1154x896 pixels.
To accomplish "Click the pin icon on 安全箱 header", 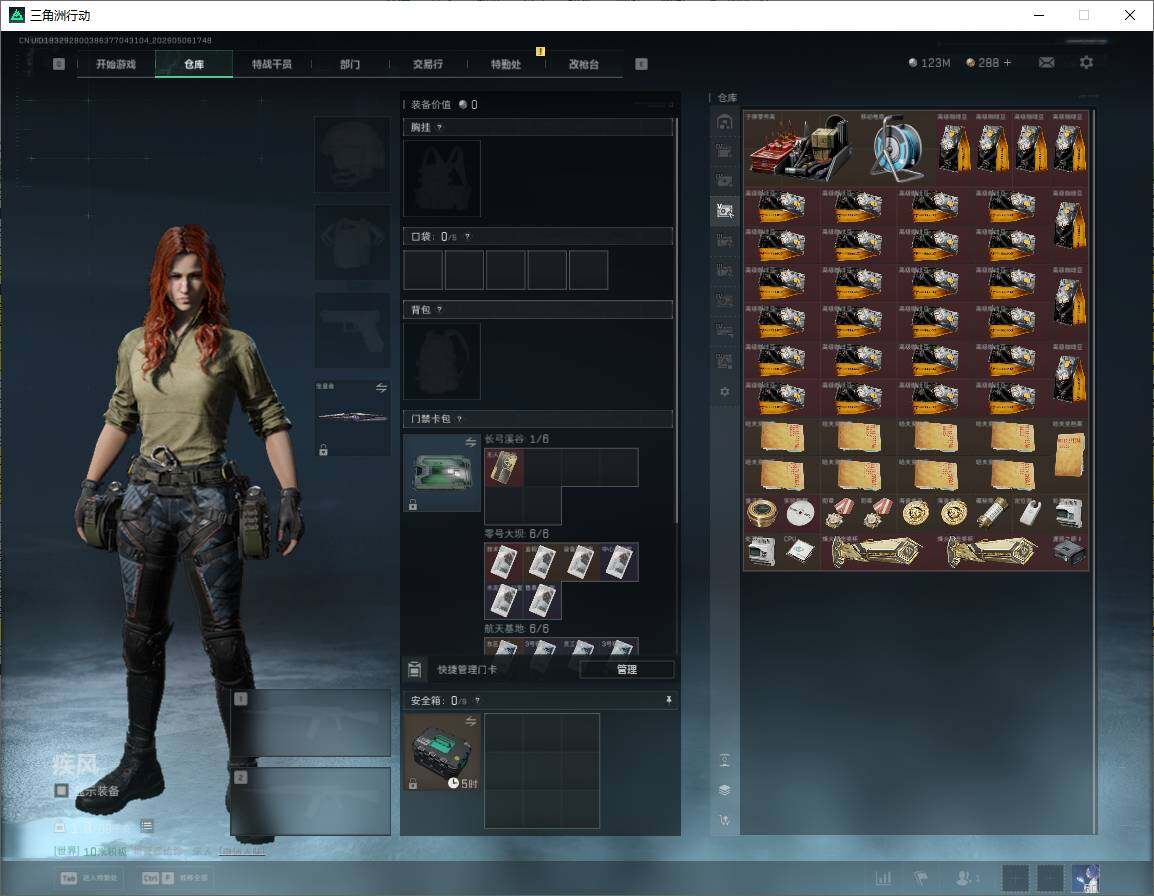I will (x=668, y=700).
